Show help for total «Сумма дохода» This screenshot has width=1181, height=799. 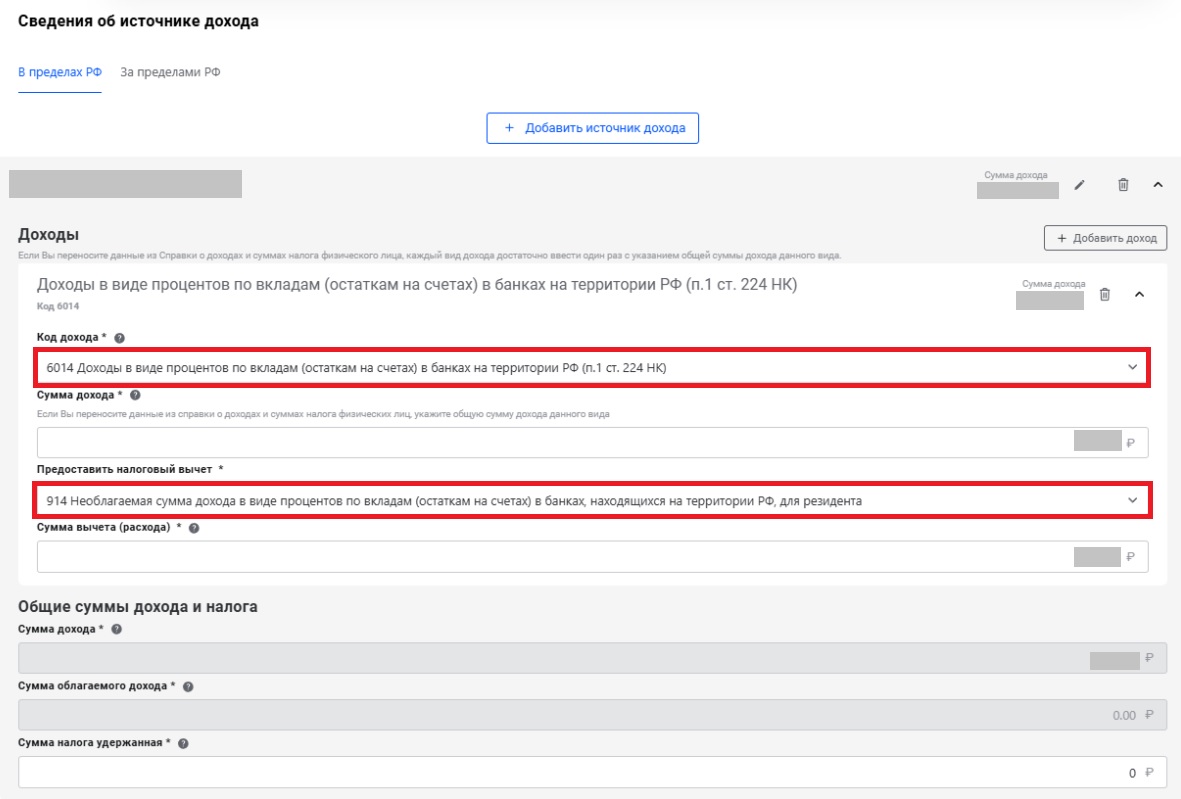[x=117, y=630]
